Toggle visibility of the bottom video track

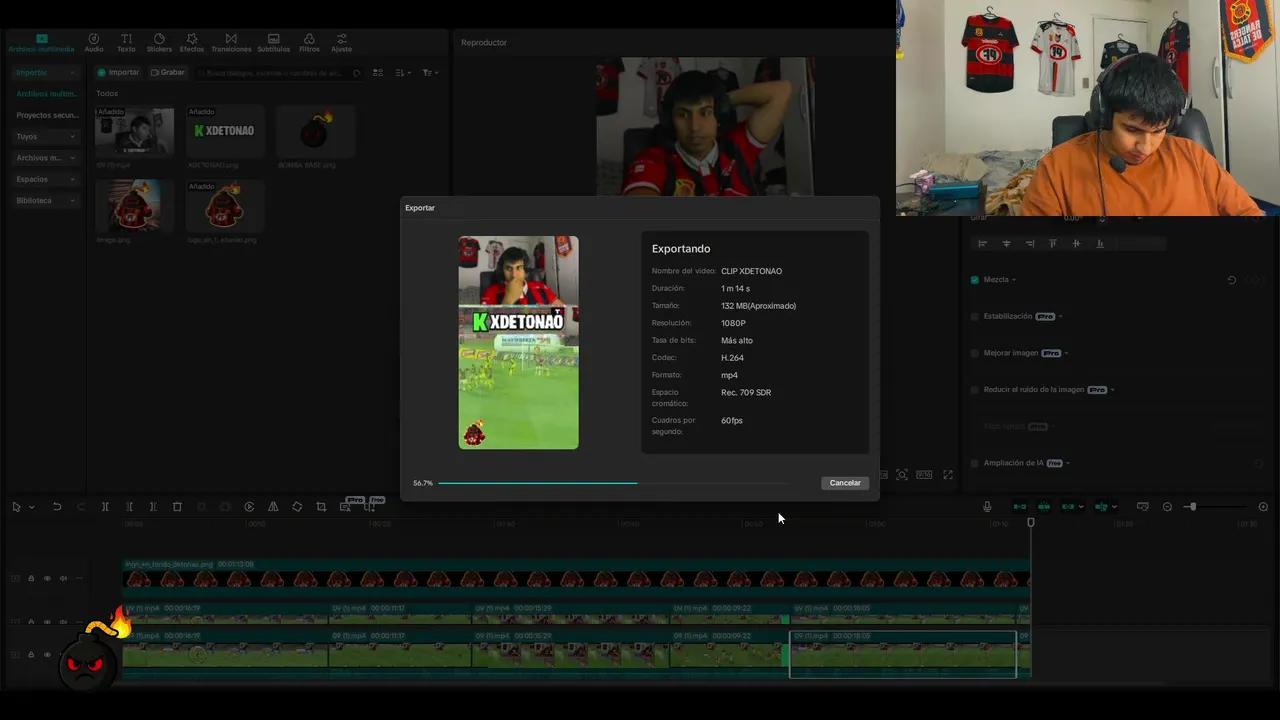[x=47, y=655]
